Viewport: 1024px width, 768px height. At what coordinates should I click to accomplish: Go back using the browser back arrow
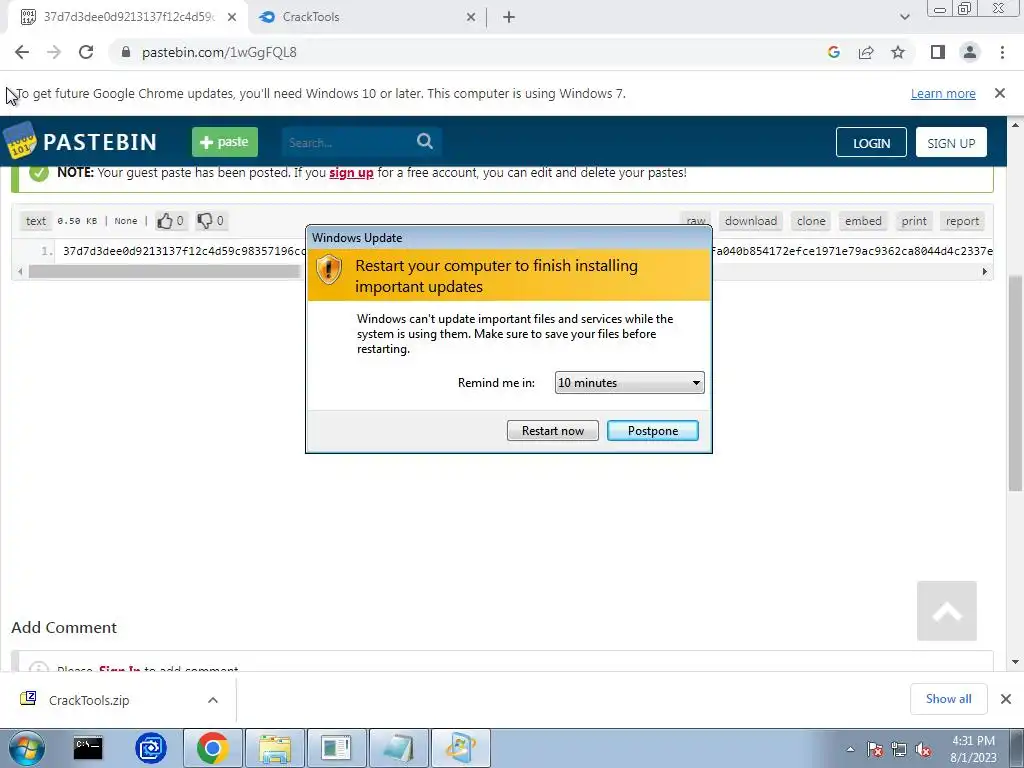[22, 52]
